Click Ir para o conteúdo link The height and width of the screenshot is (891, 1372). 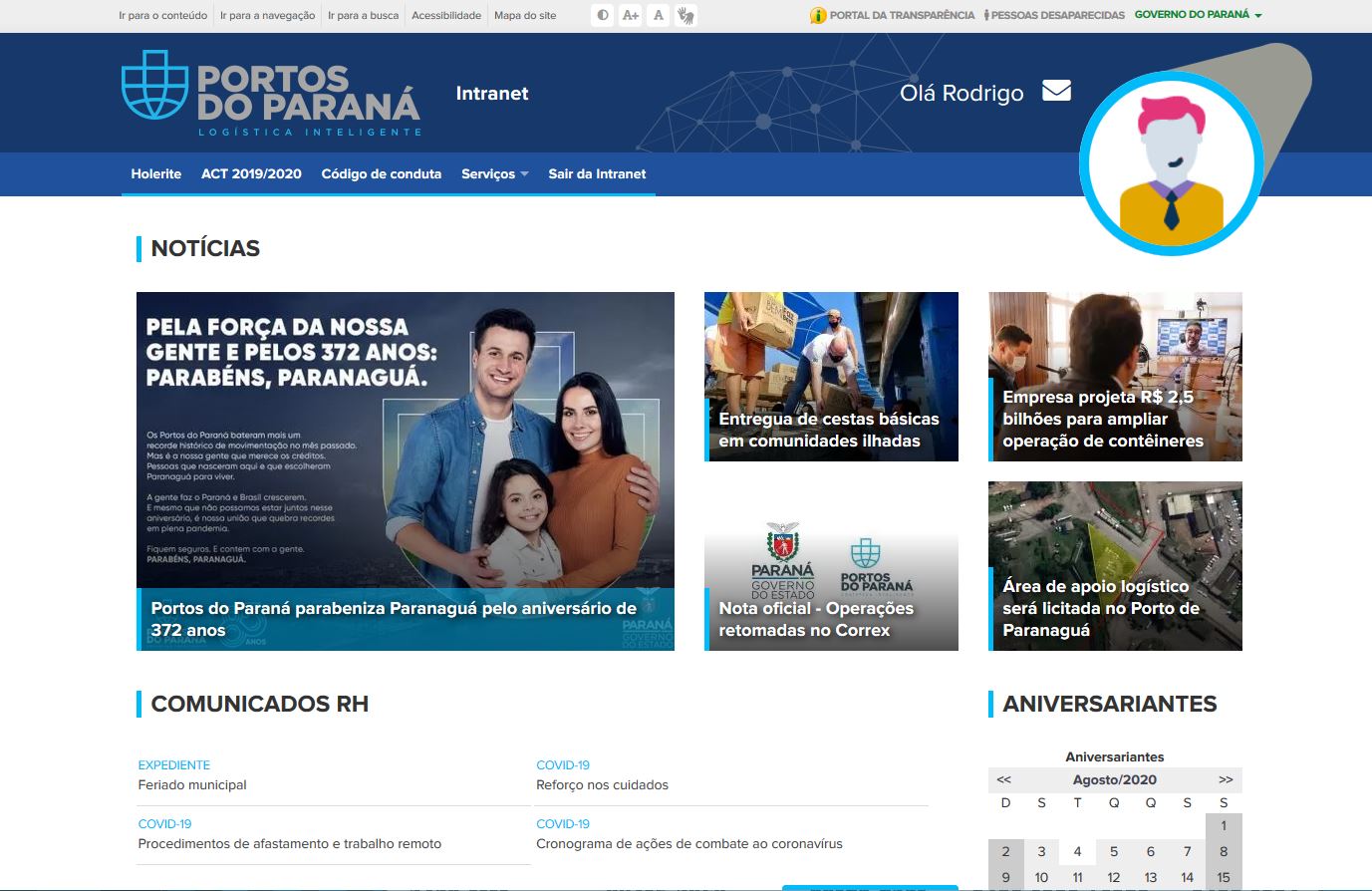coord(163,15)
